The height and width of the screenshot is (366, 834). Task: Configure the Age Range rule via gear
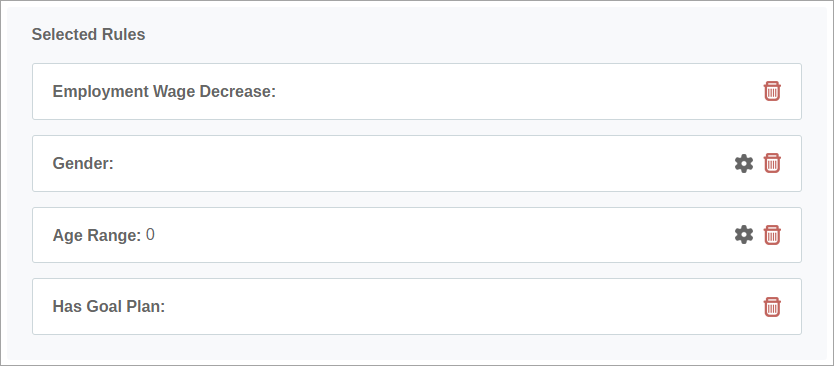pos(744,235)
